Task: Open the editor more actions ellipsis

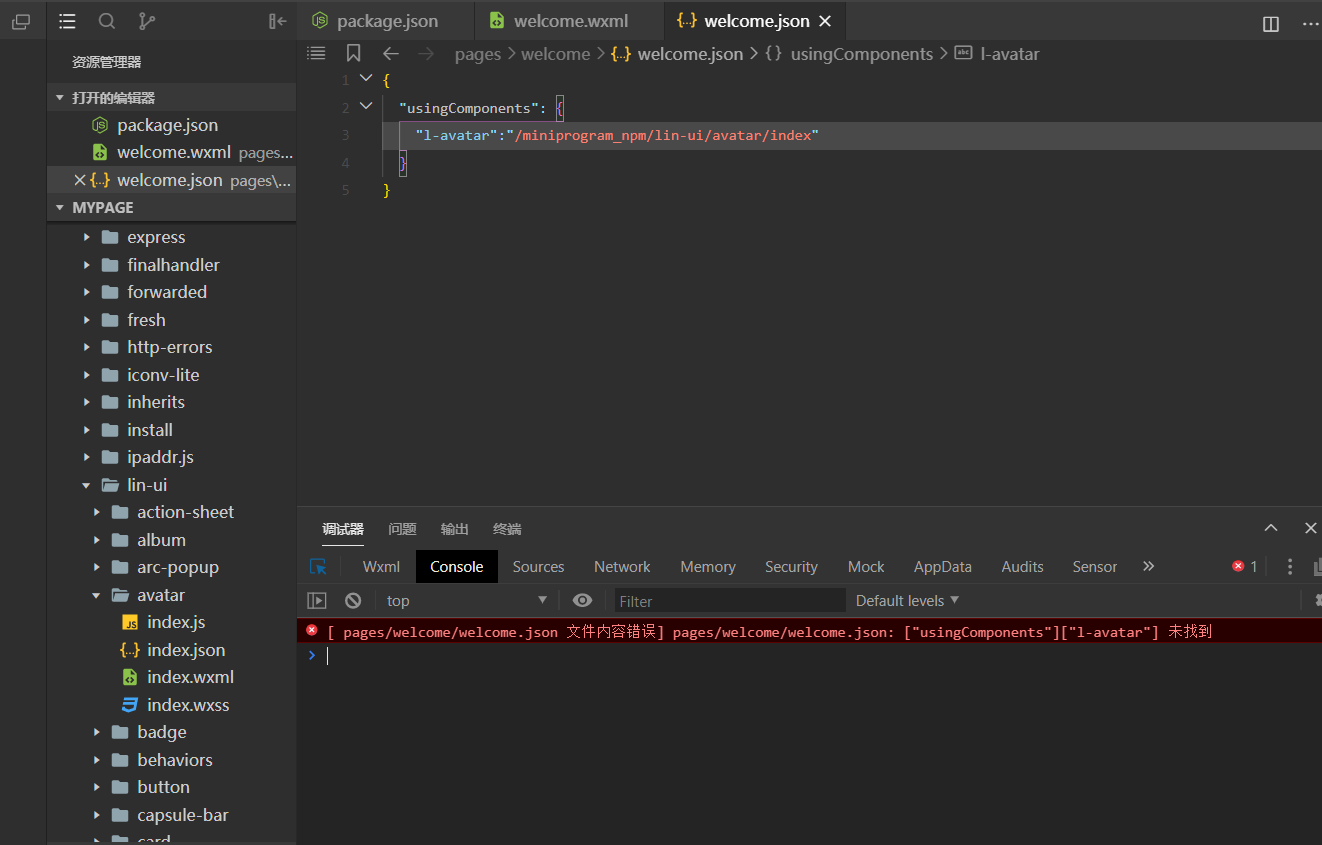Action: tap(1310, 24)
